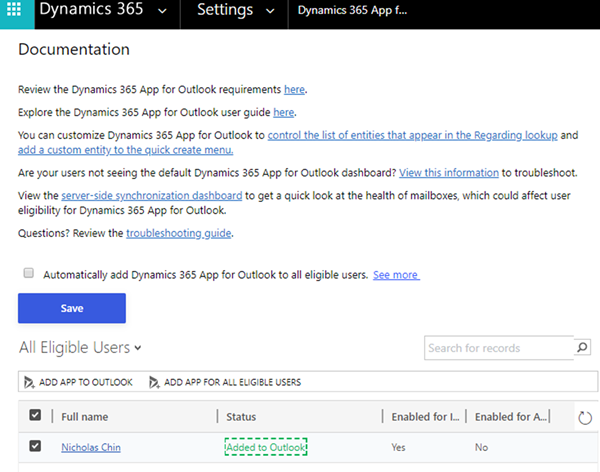
Task: Select the Added to Outlook status cell
Action: 265,447
